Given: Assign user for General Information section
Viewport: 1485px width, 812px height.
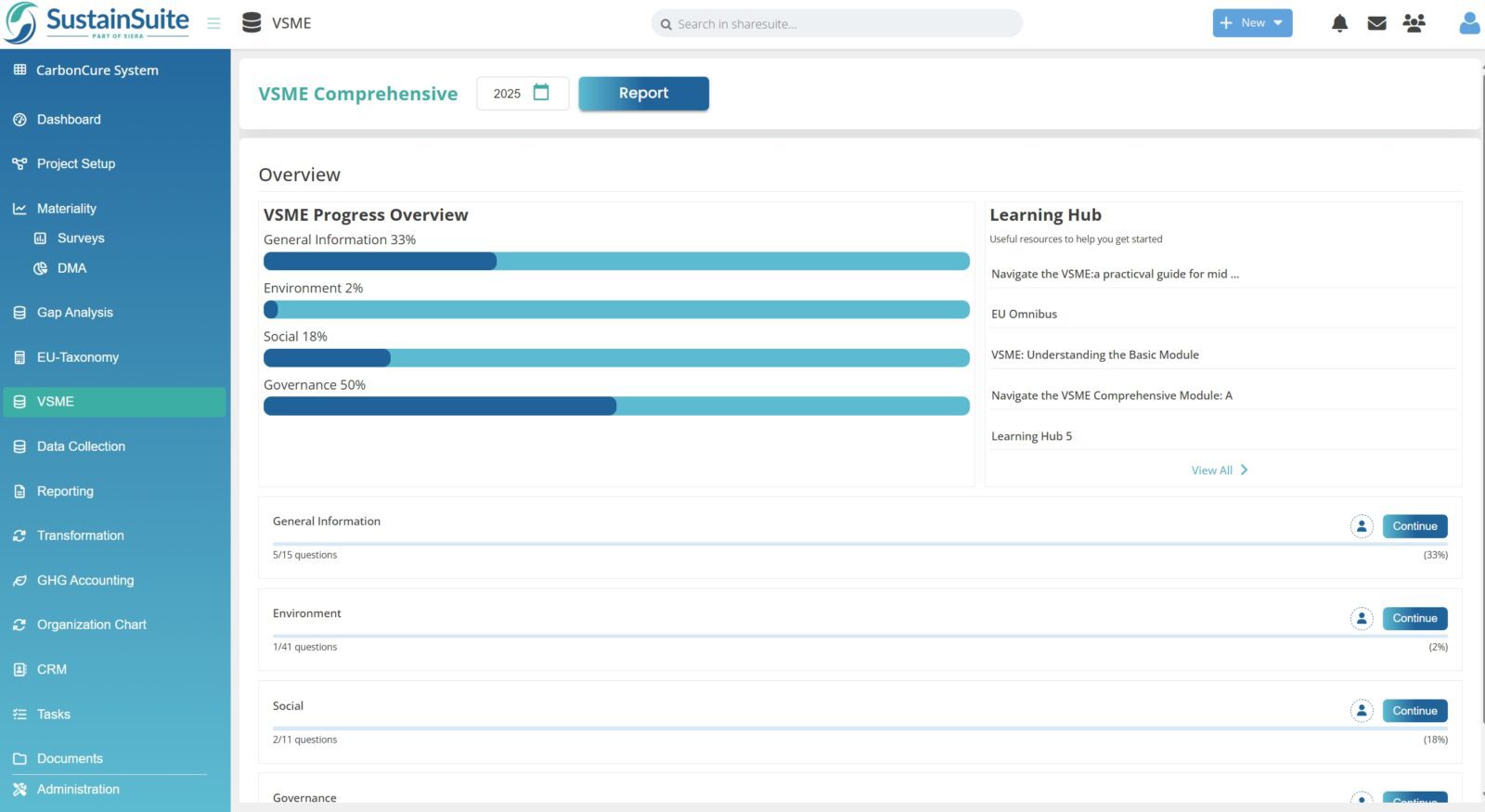Looking at the screenshot, I should pyautogui.click(x=1362, y=526).
